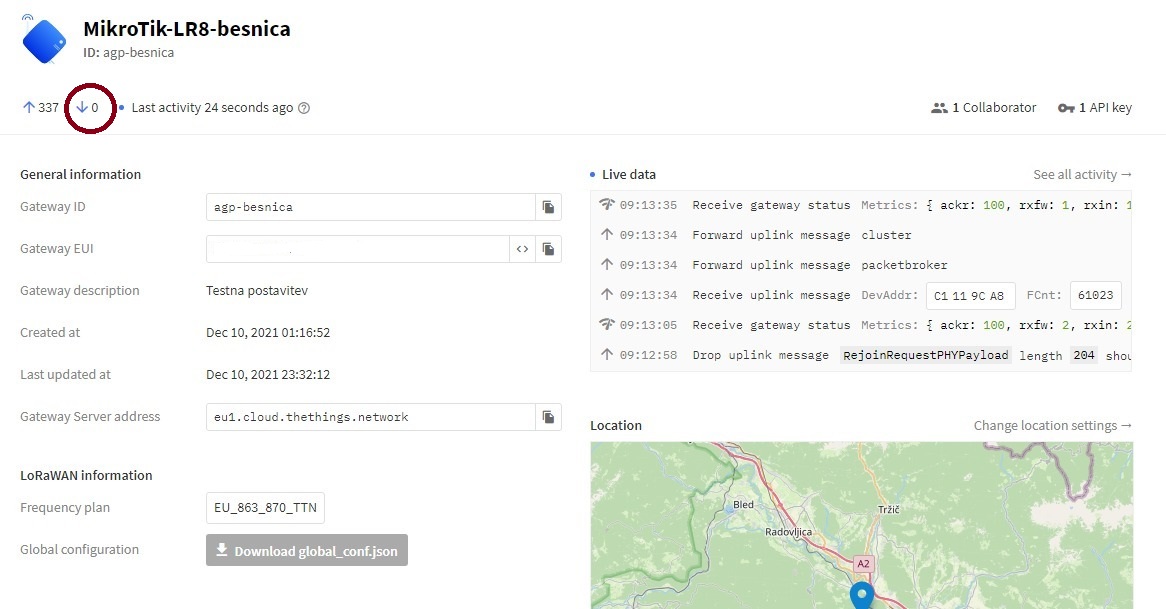
Task: Click Created at date Dec 10, 2021 01:16:52
Action: [268, 332]
